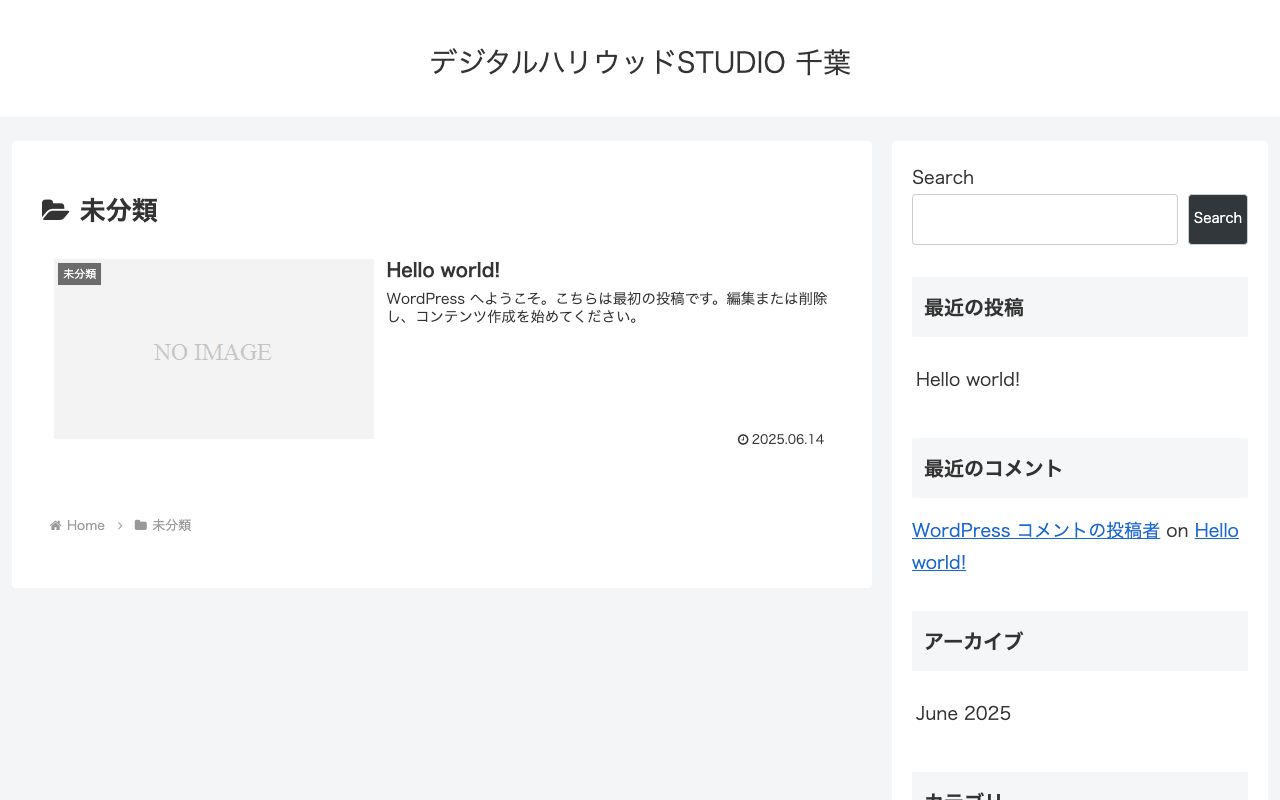Click inside the search input field
Viewport: 1280px width, 800px height.
(x=1044, y=219)
